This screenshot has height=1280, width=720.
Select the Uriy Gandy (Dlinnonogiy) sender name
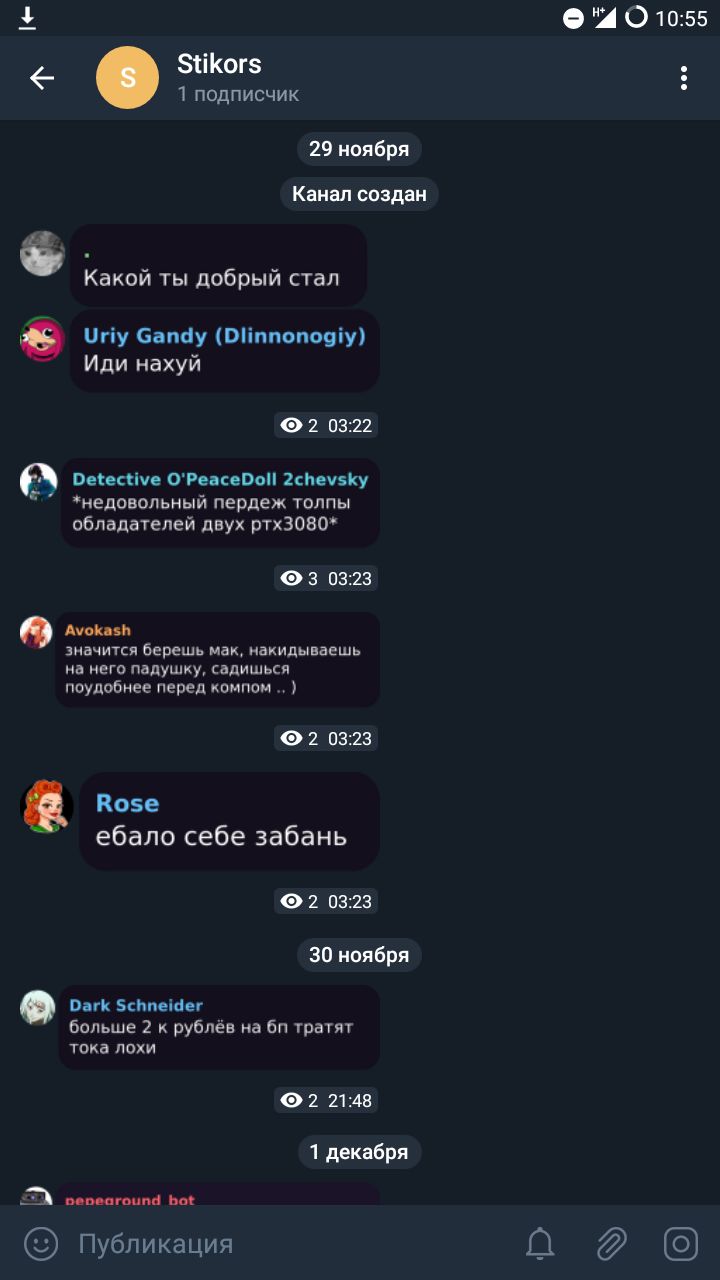coord(225,336)
